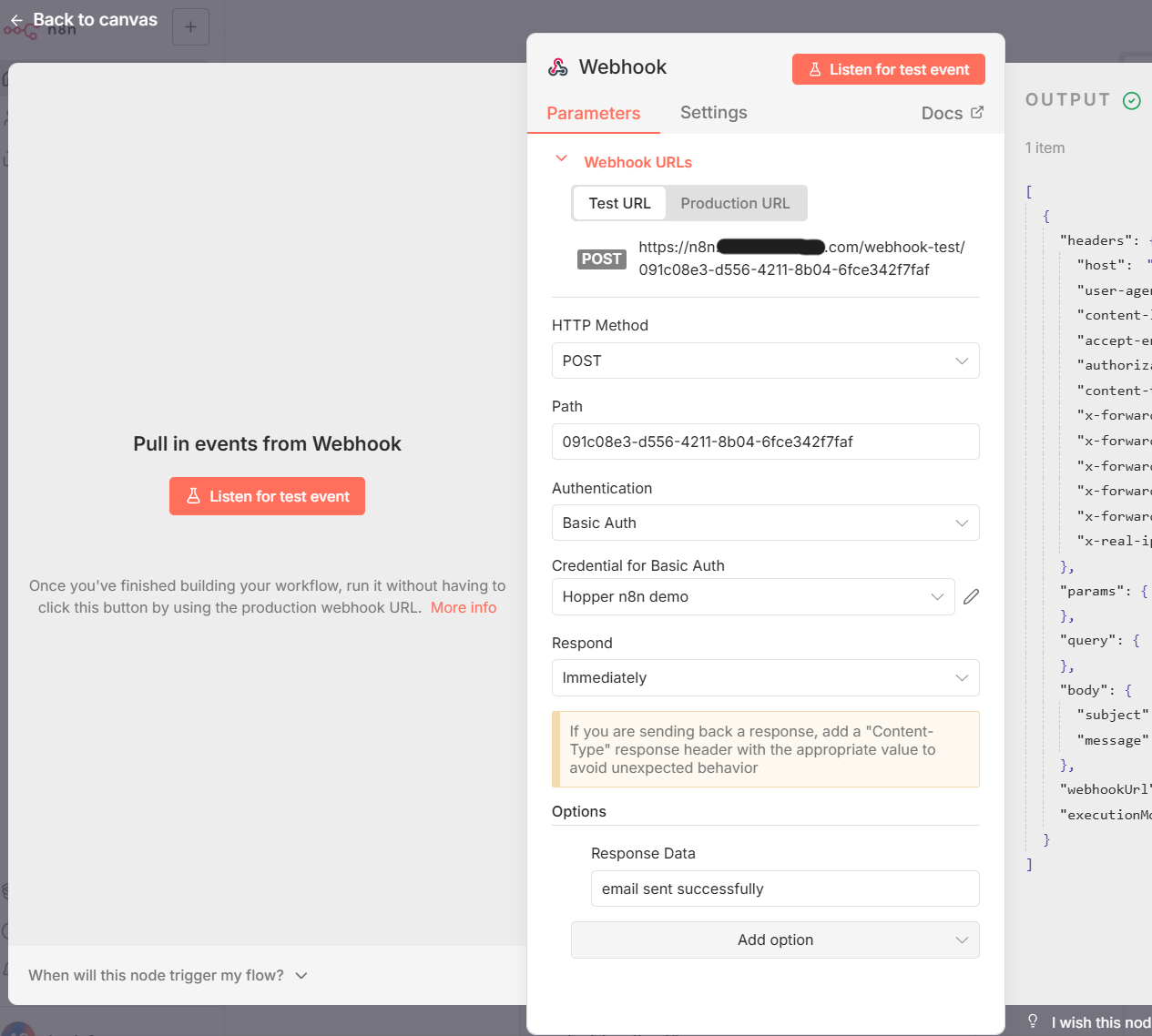Click the green checkmark beside OUTPUT

pyautogui.click(x=1131, y=100)
